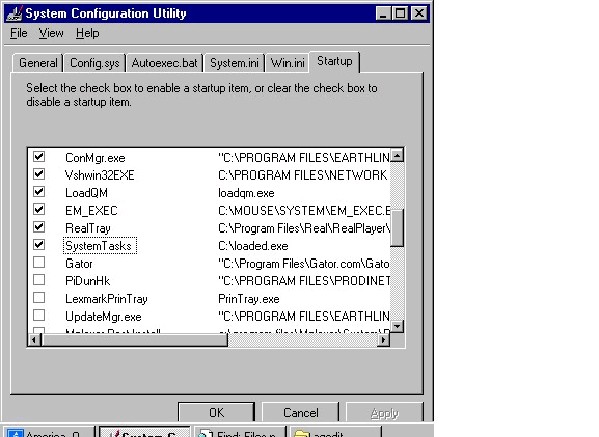Screen dimensions: 599x437
Task: Select the LoadQM entry name
Action: pyautogui.click(x=86, y=193)
